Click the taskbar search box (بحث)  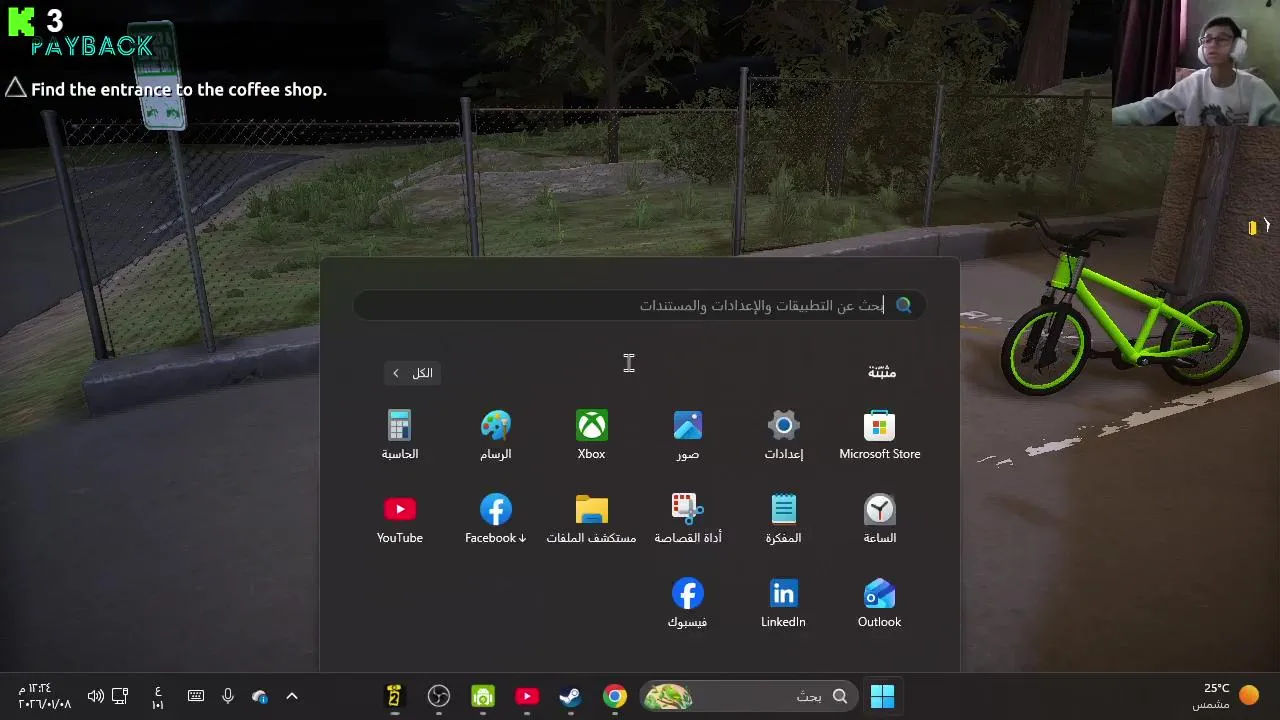point(749,696)
